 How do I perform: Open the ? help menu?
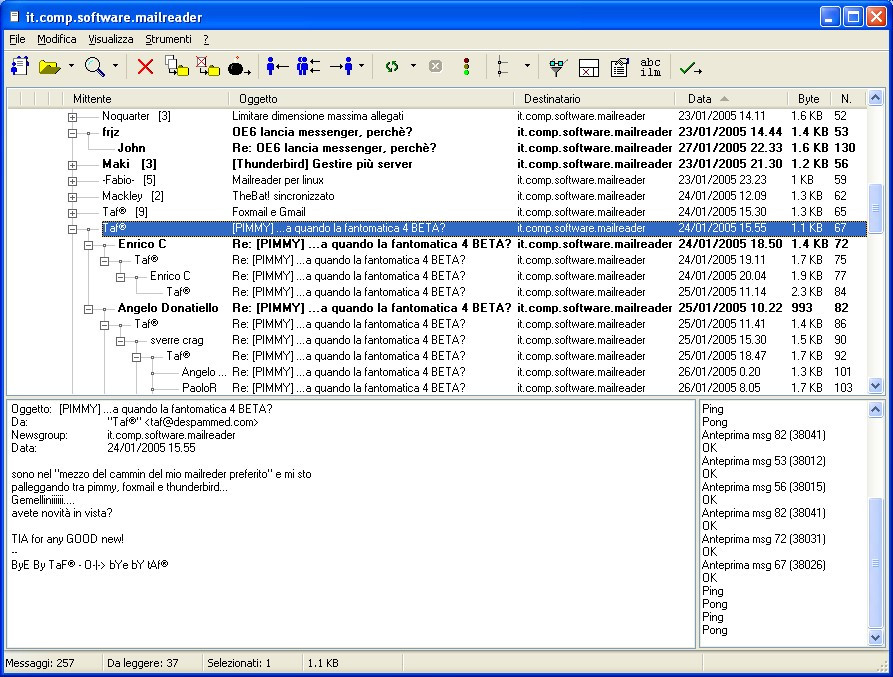point(206,39)
